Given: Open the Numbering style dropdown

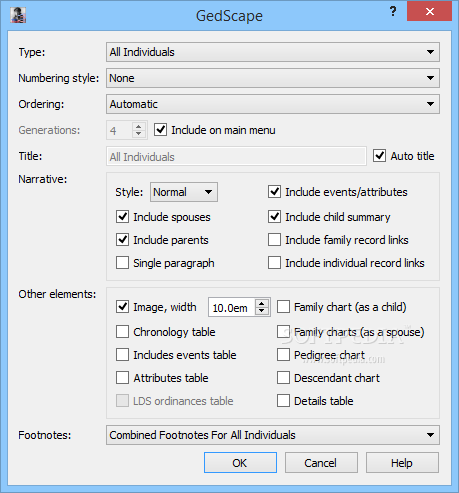Looking at the screenshot, I should 273,78.
